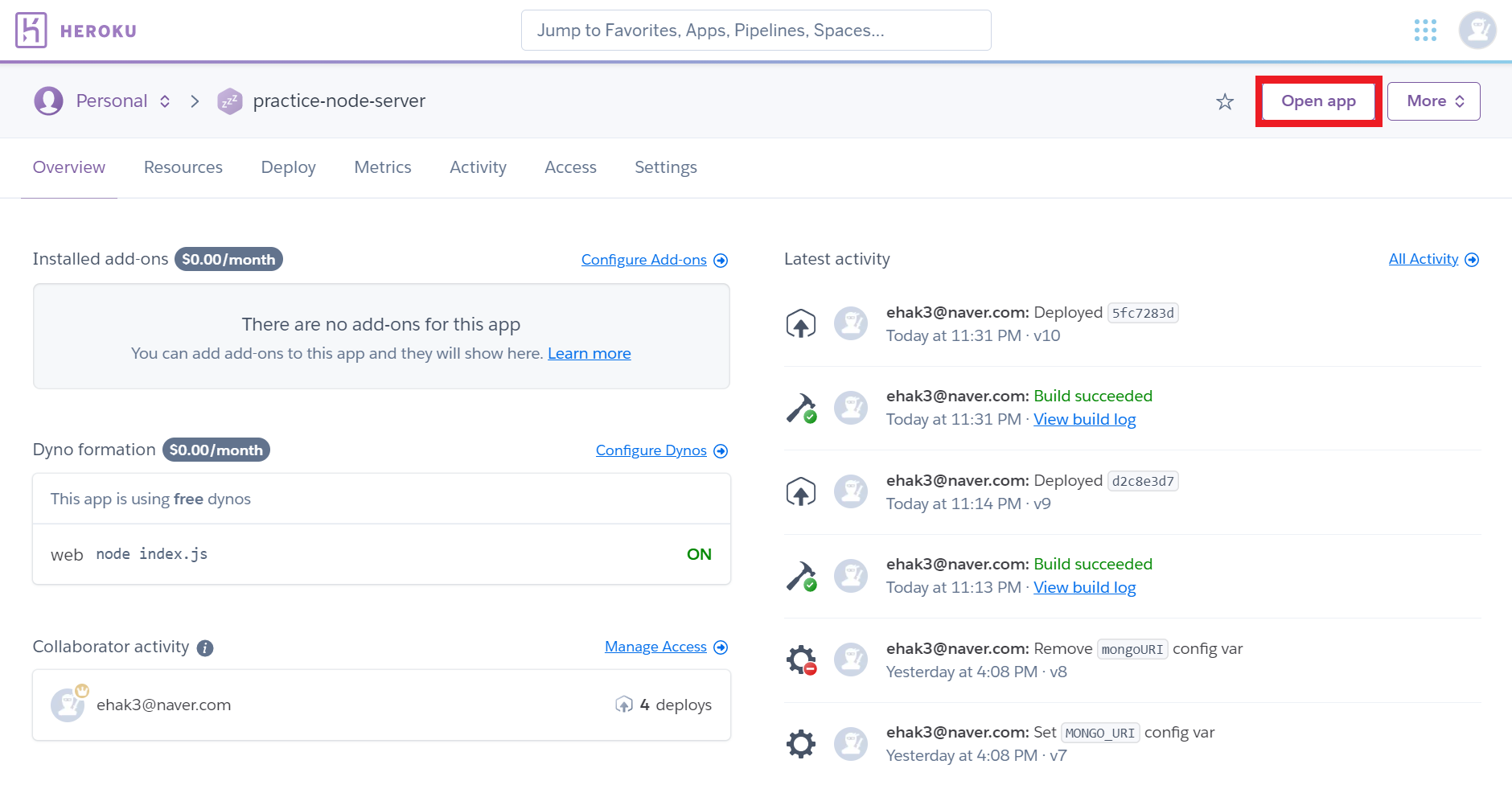This screenshot has height=785, width=1512.
Task: Click the MONGO_URI config var label
Action: point(1100,733)
